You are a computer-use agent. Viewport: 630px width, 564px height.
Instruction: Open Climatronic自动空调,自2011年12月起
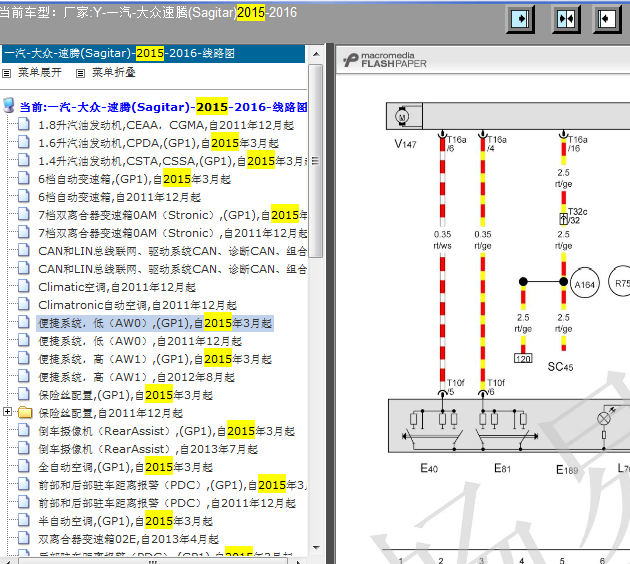pos(137,305)
